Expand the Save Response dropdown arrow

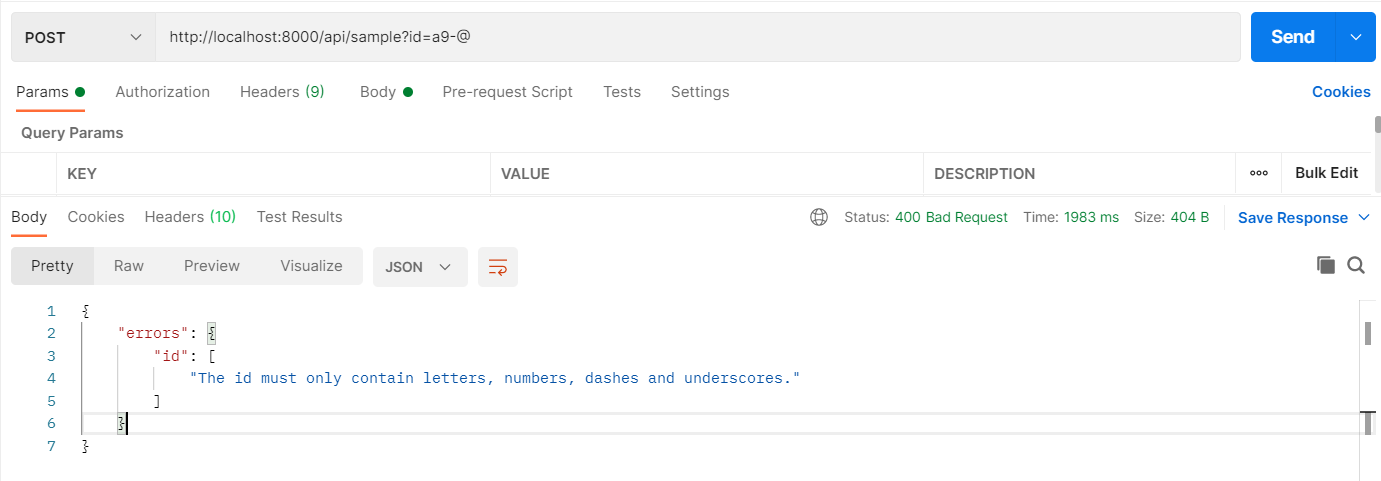(x=1365, y=218)
